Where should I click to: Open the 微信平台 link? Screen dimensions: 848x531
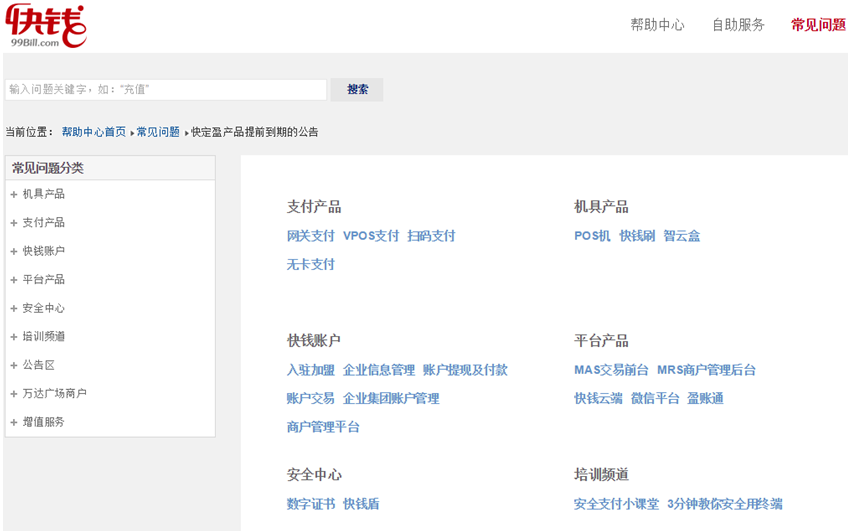click(x=655, y=399)
